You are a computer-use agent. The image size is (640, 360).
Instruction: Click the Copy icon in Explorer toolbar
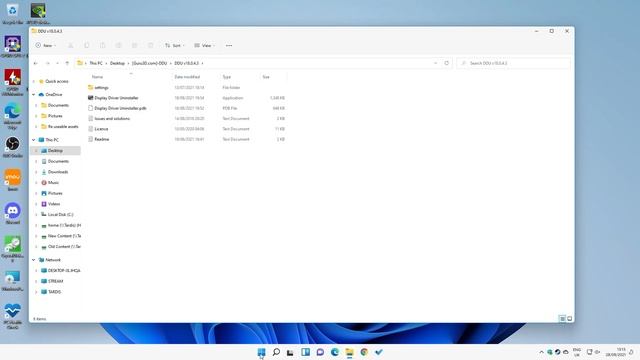(87, 45)
